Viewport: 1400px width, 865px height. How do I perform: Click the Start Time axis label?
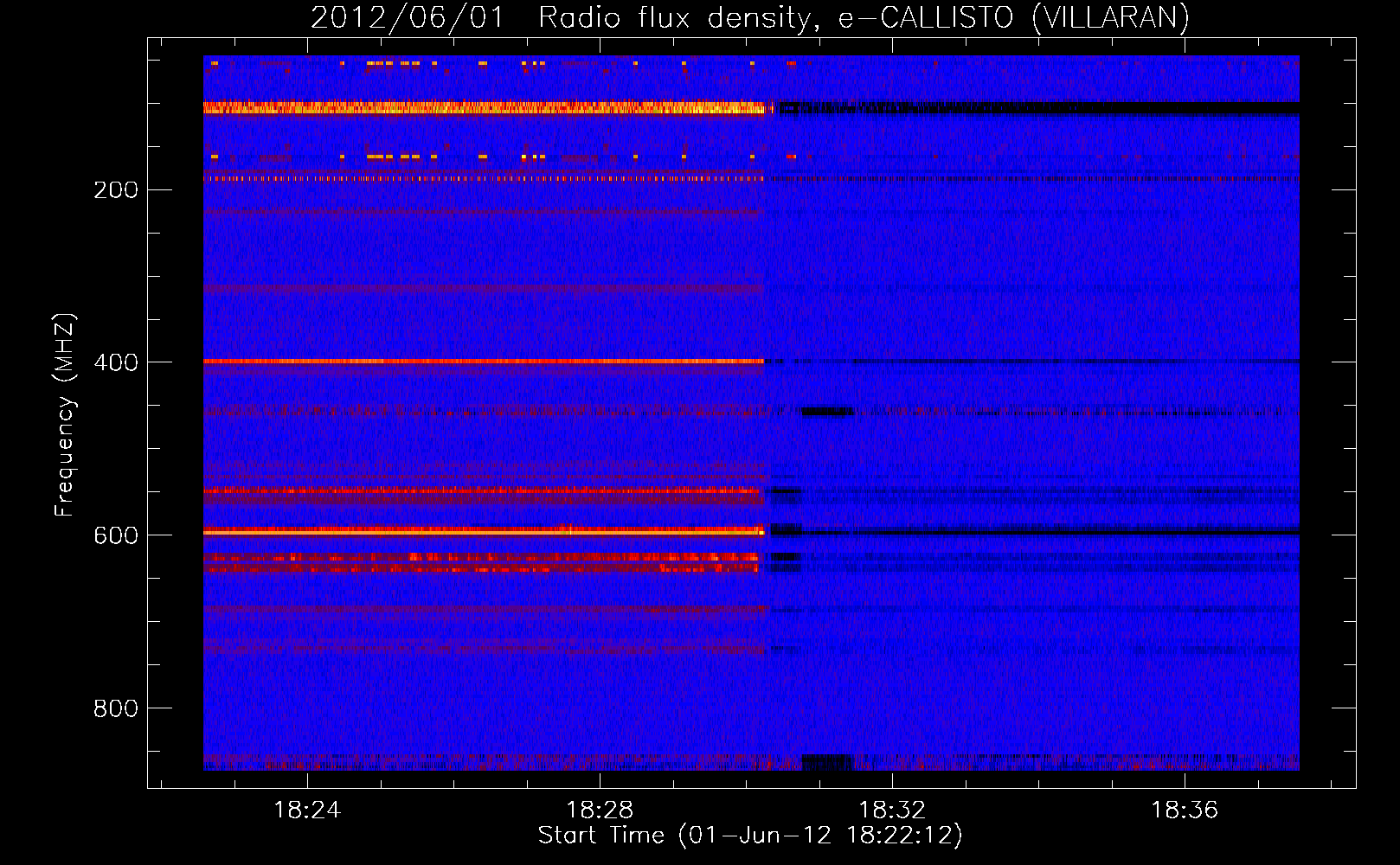pyautogui.click(x=750, y=836)
